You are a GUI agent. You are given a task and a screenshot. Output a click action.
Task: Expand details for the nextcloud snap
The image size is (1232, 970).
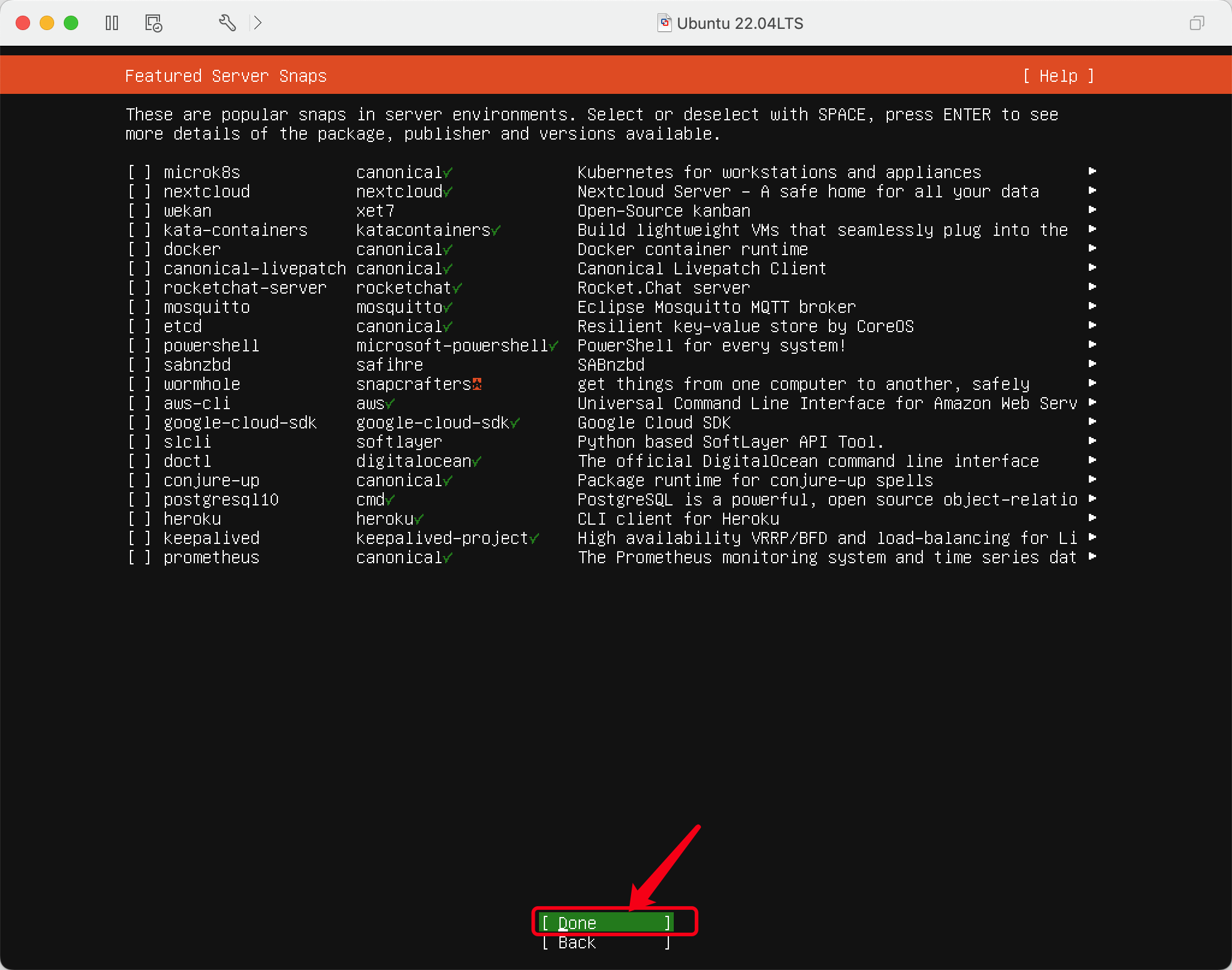click(x=1092, y=191)
